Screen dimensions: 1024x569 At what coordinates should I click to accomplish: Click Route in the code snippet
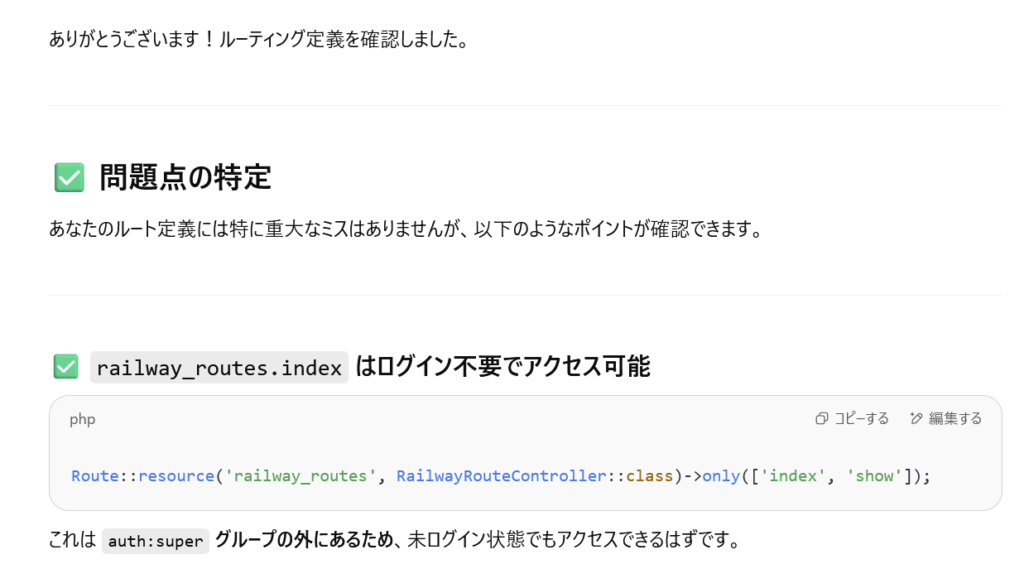(x=95, y=476)
